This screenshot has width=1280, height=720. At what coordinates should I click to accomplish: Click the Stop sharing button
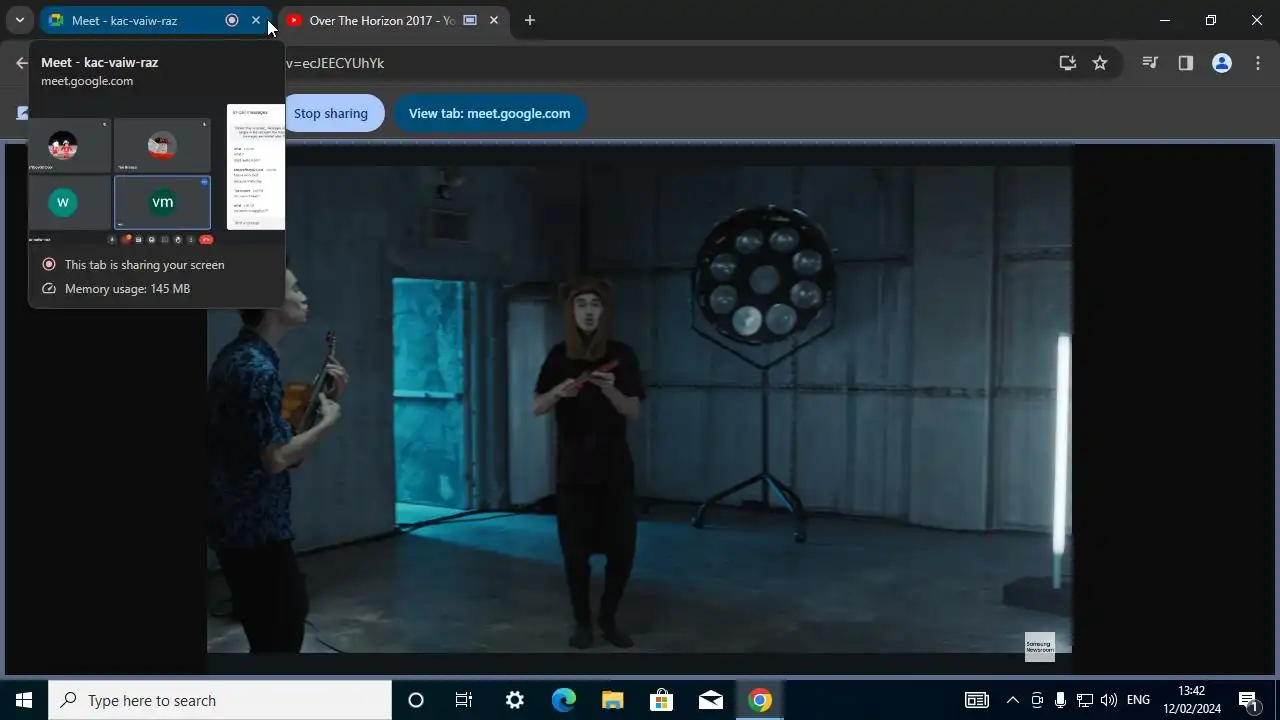331,113
